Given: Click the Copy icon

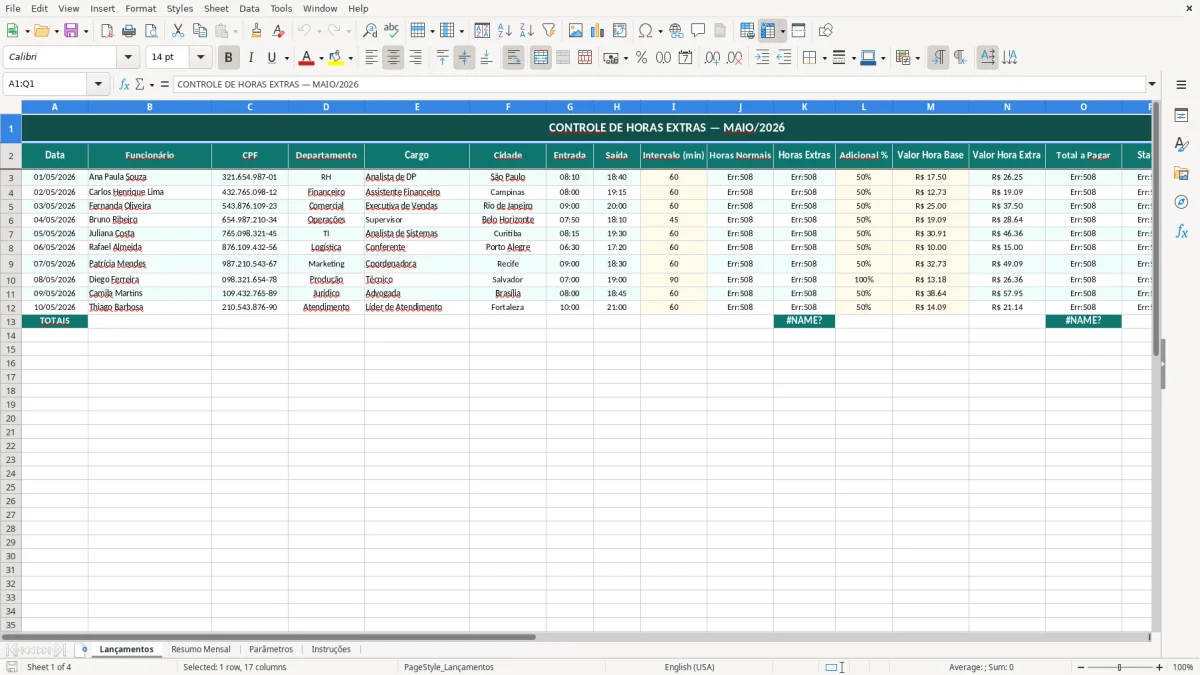Looking at the screenshot, I should pos(200,31).
